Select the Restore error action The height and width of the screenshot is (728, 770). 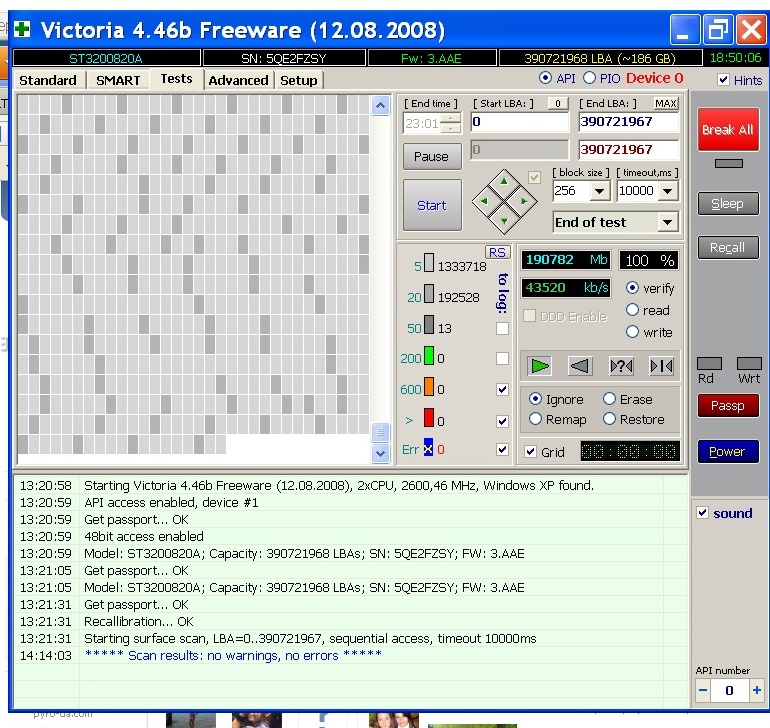(x=609, y=419)
